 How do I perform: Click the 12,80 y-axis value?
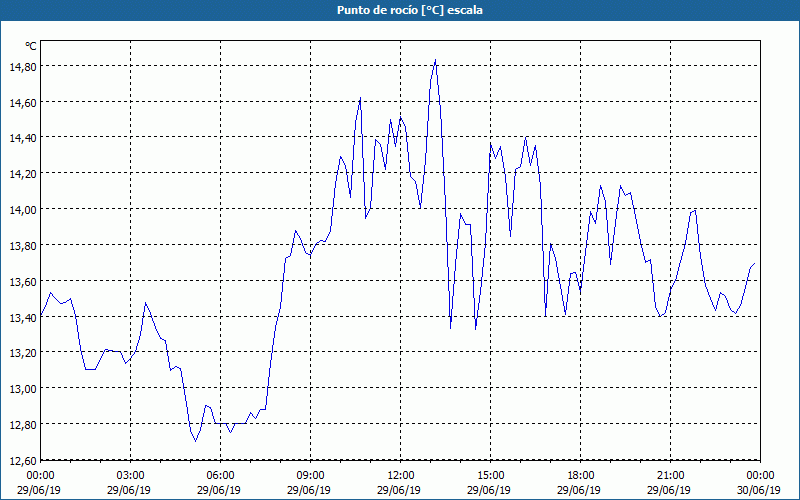pos(23,424)
